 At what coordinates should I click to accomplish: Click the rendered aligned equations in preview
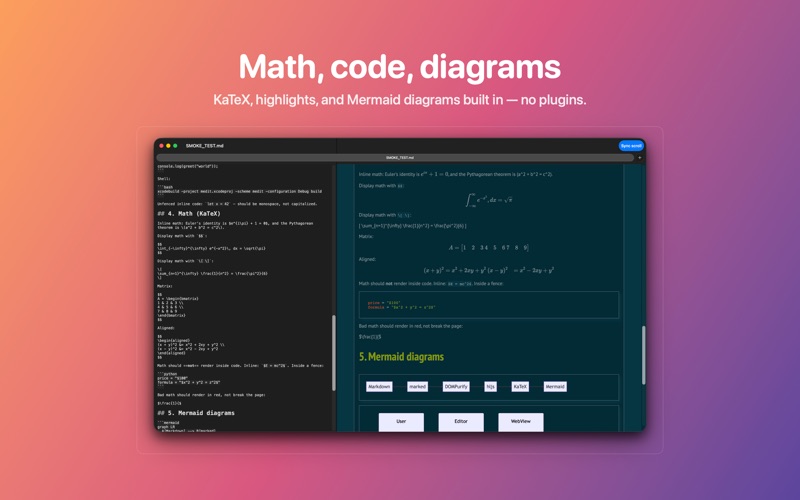click(488, 270)
